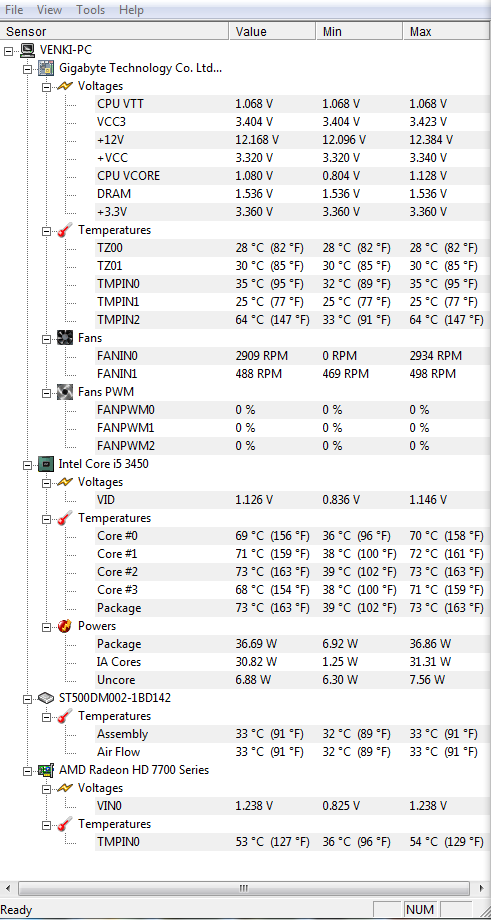Collapse the AMD Radeon HD 7700 node

tap(27, 770)
